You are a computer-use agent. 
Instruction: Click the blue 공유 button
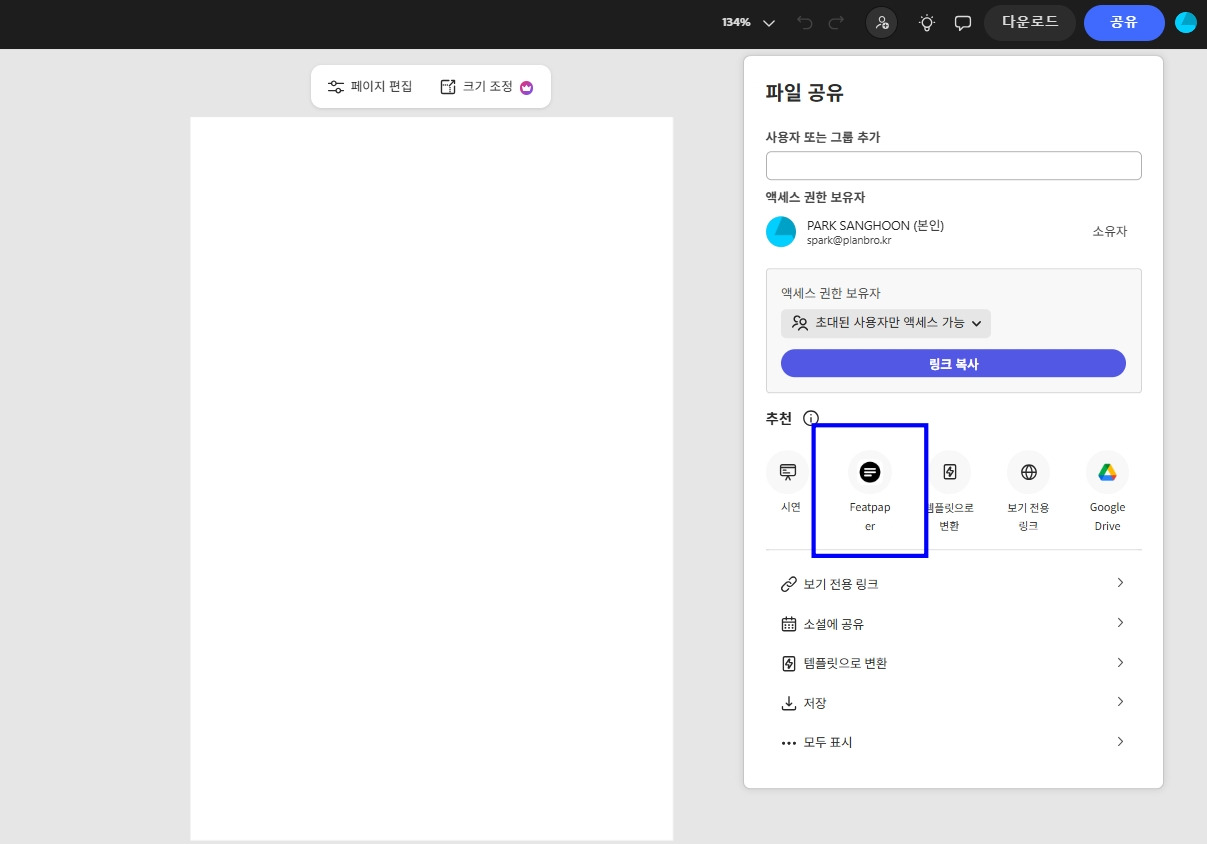1124,21
